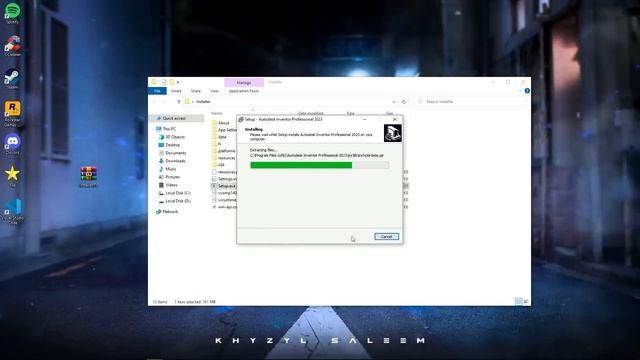Open the Quick Access Toolbar customize dropdown
The height and width of the screenshot is (360, 640).
coord(178,82)
